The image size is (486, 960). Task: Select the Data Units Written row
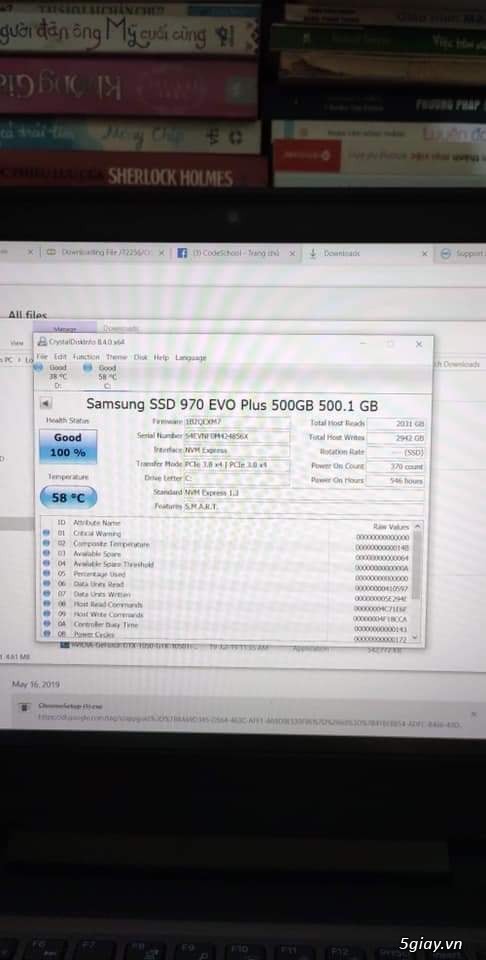[x=226, y=594]
